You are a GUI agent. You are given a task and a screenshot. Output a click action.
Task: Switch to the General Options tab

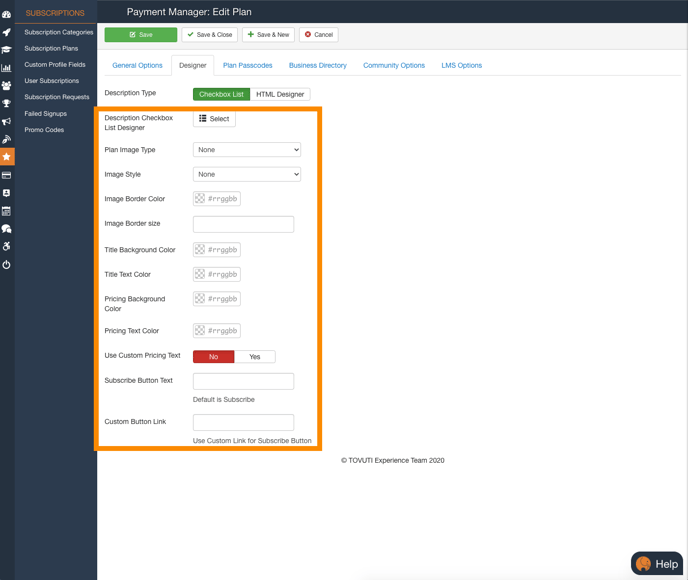click(137, 65)
